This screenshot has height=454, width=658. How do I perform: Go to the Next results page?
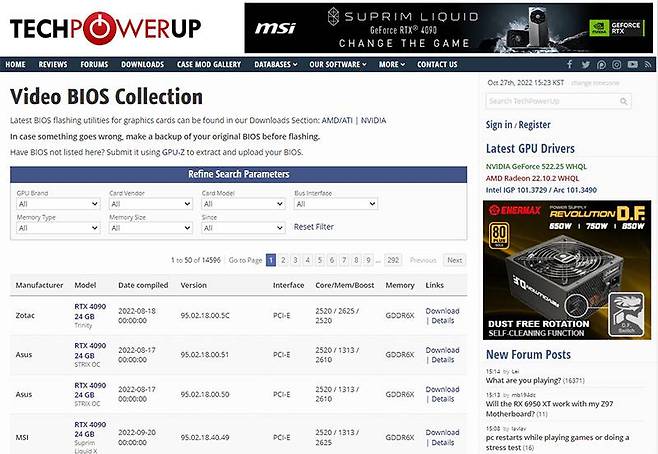(x=454, y=260)
